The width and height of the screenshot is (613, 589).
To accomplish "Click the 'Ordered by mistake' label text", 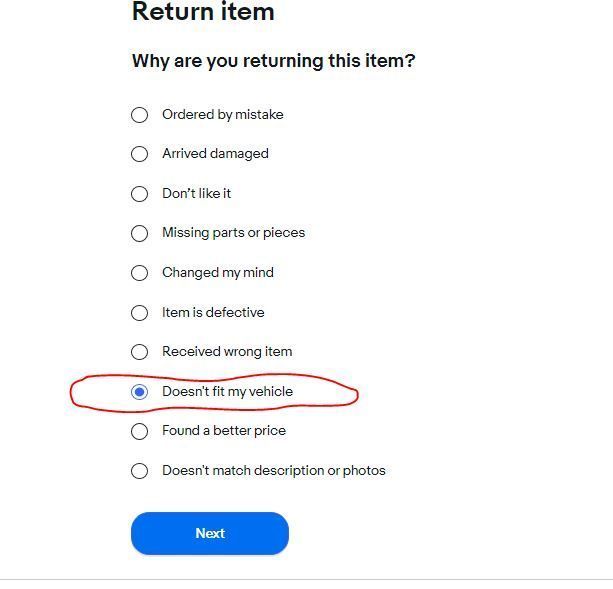I will 222,115.
